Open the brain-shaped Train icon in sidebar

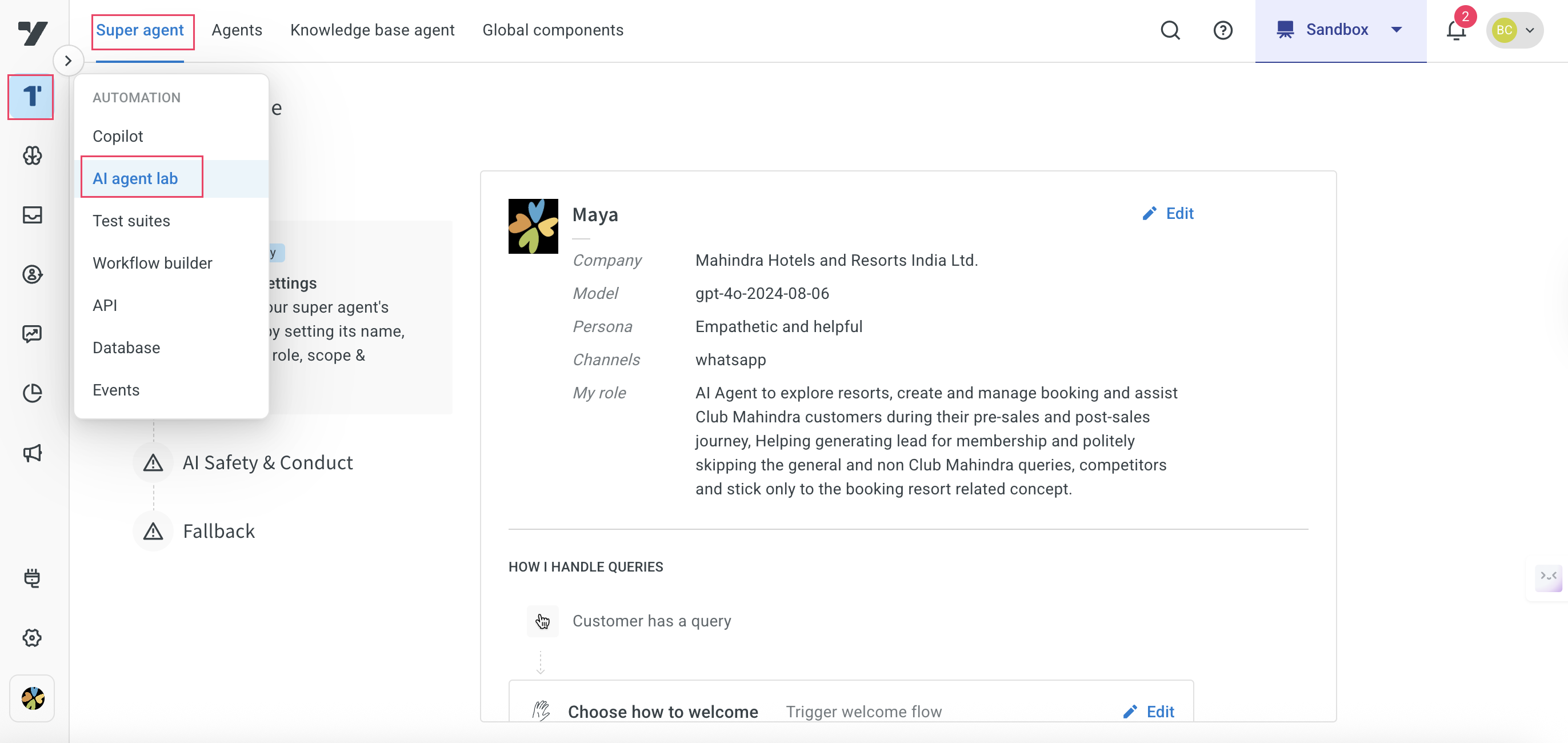[32, 156]
